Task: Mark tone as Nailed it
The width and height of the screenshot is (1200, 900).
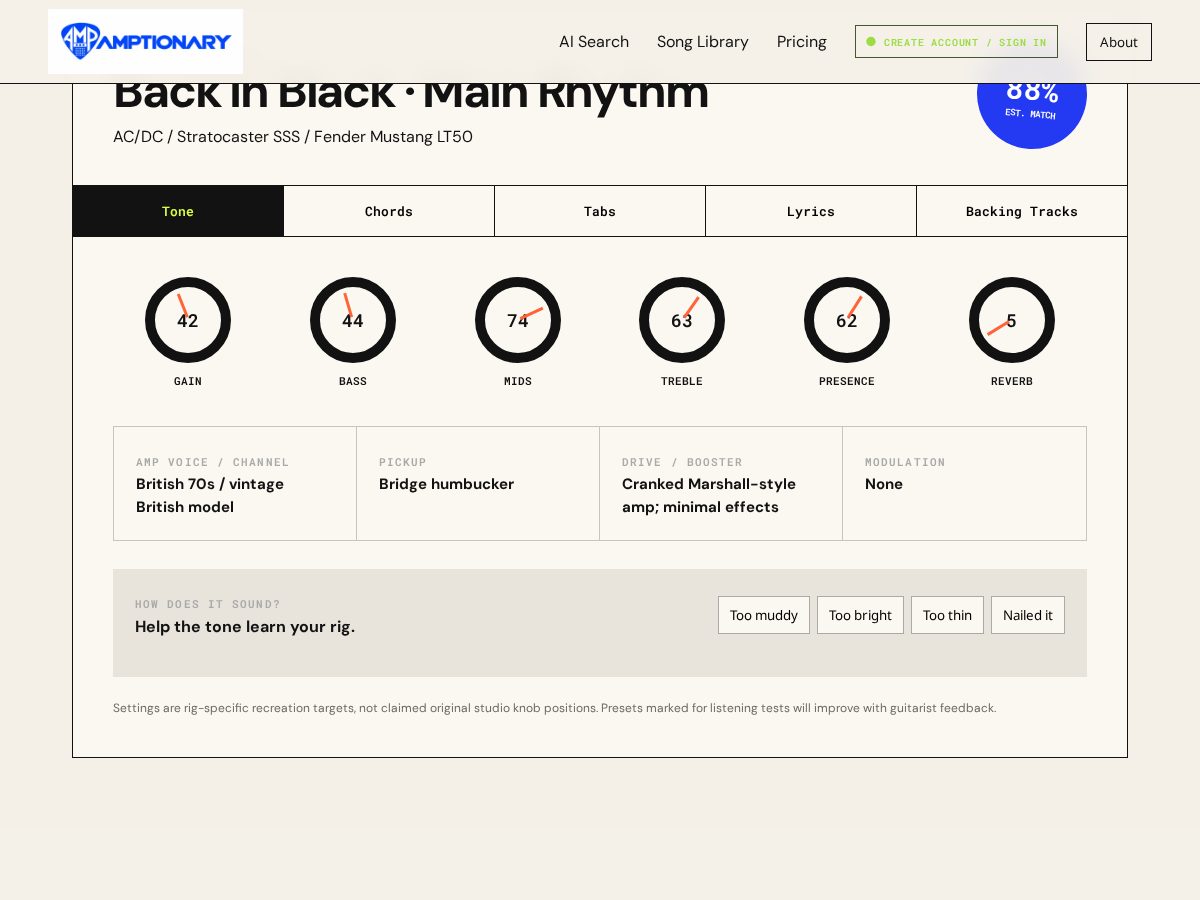Action: click(x=1028, y=615)
